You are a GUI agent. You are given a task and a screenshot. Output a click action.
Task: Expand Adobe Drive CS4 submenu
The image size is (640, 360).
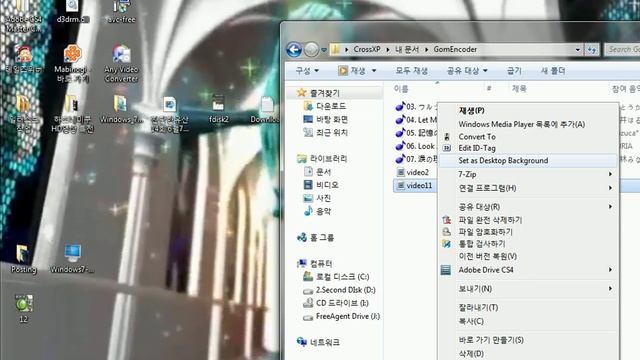[x=528, y=270]
